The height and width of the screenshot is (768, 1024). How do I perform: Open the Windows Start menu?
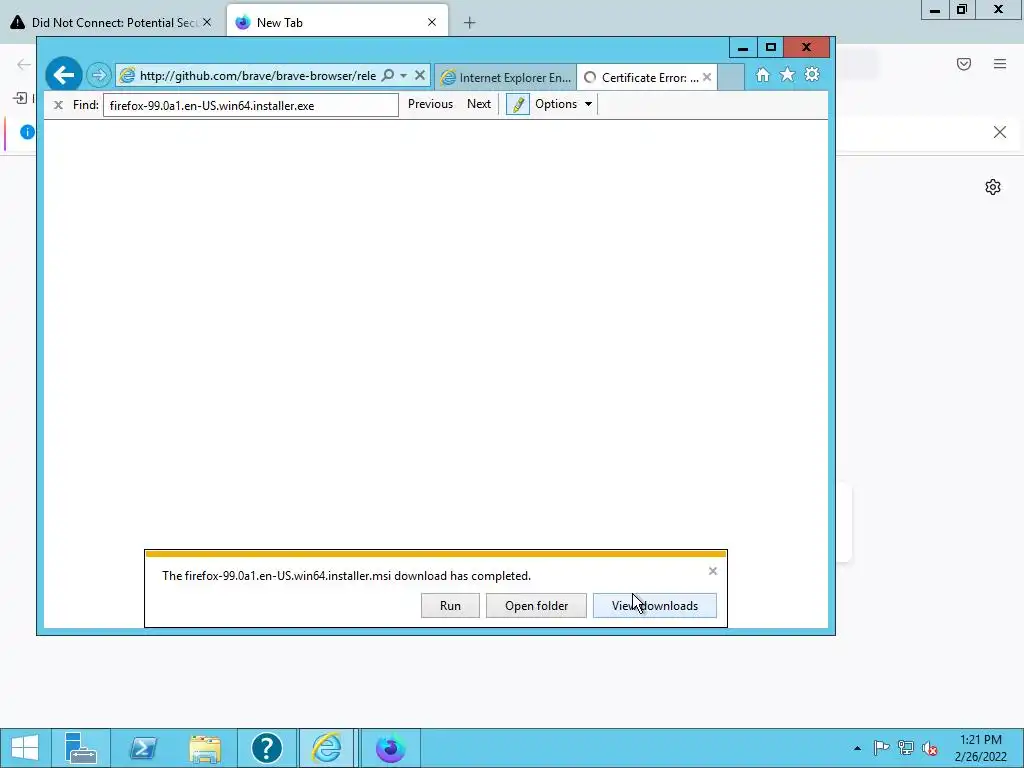coord(25,748)
